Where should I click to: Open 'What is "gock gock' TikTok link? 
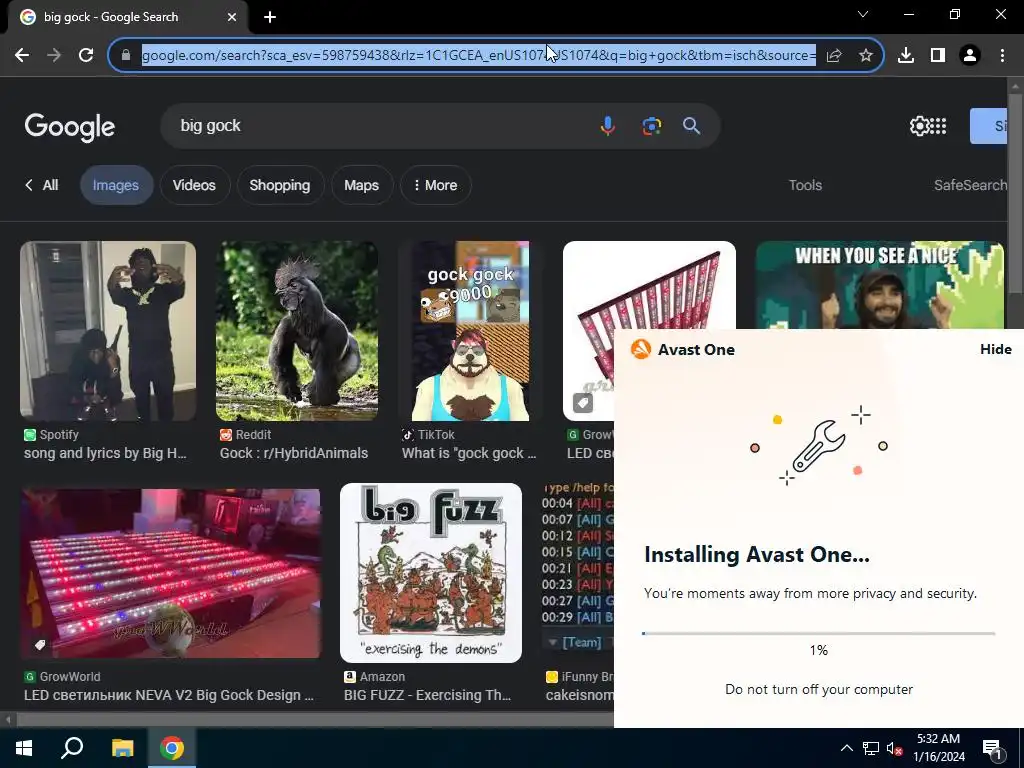(x=469, y=453)
